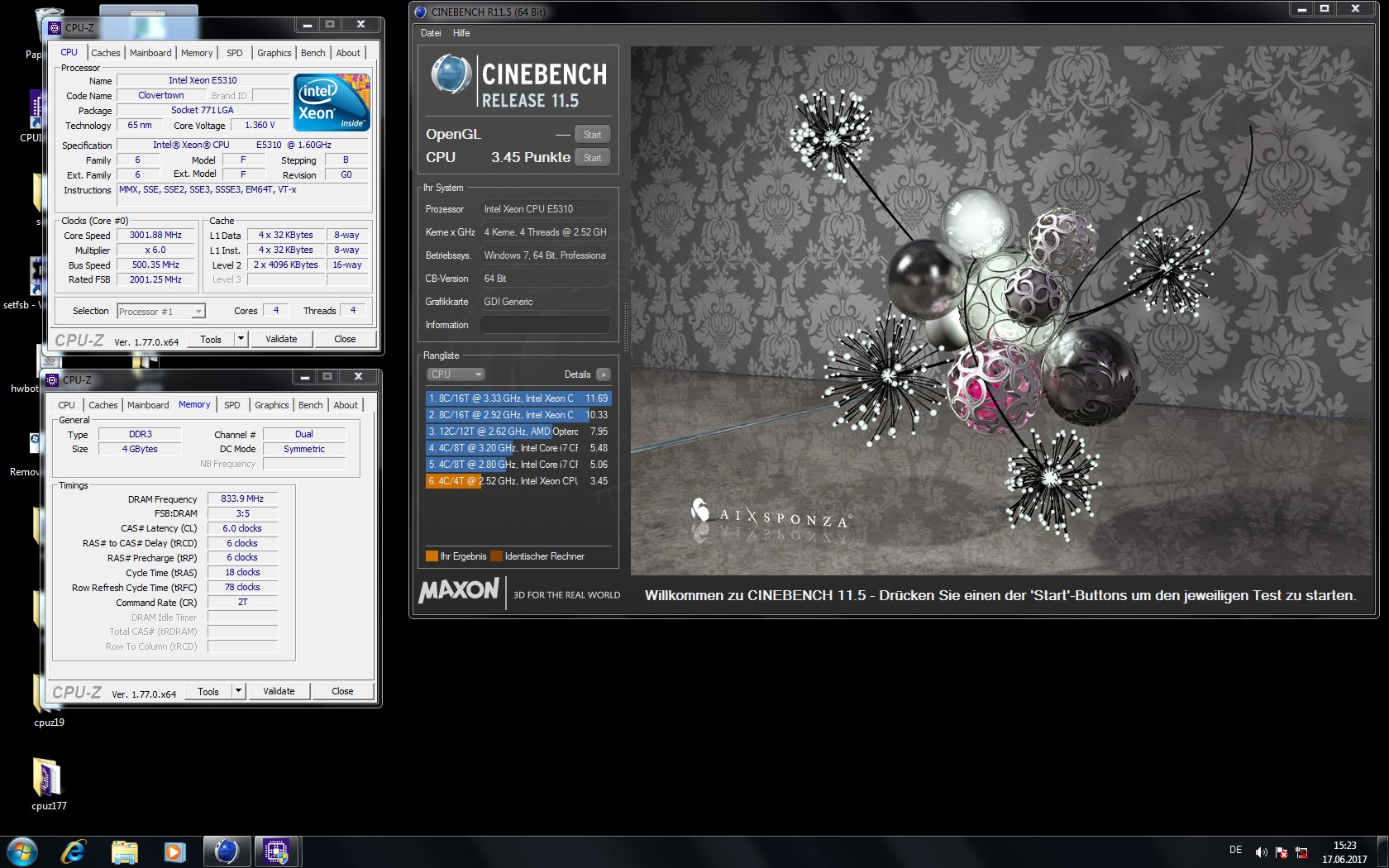The image size is (1389, 868).
Task: Start the CPU benchmark
Action: pyautogui.click(x=593, y=158)
